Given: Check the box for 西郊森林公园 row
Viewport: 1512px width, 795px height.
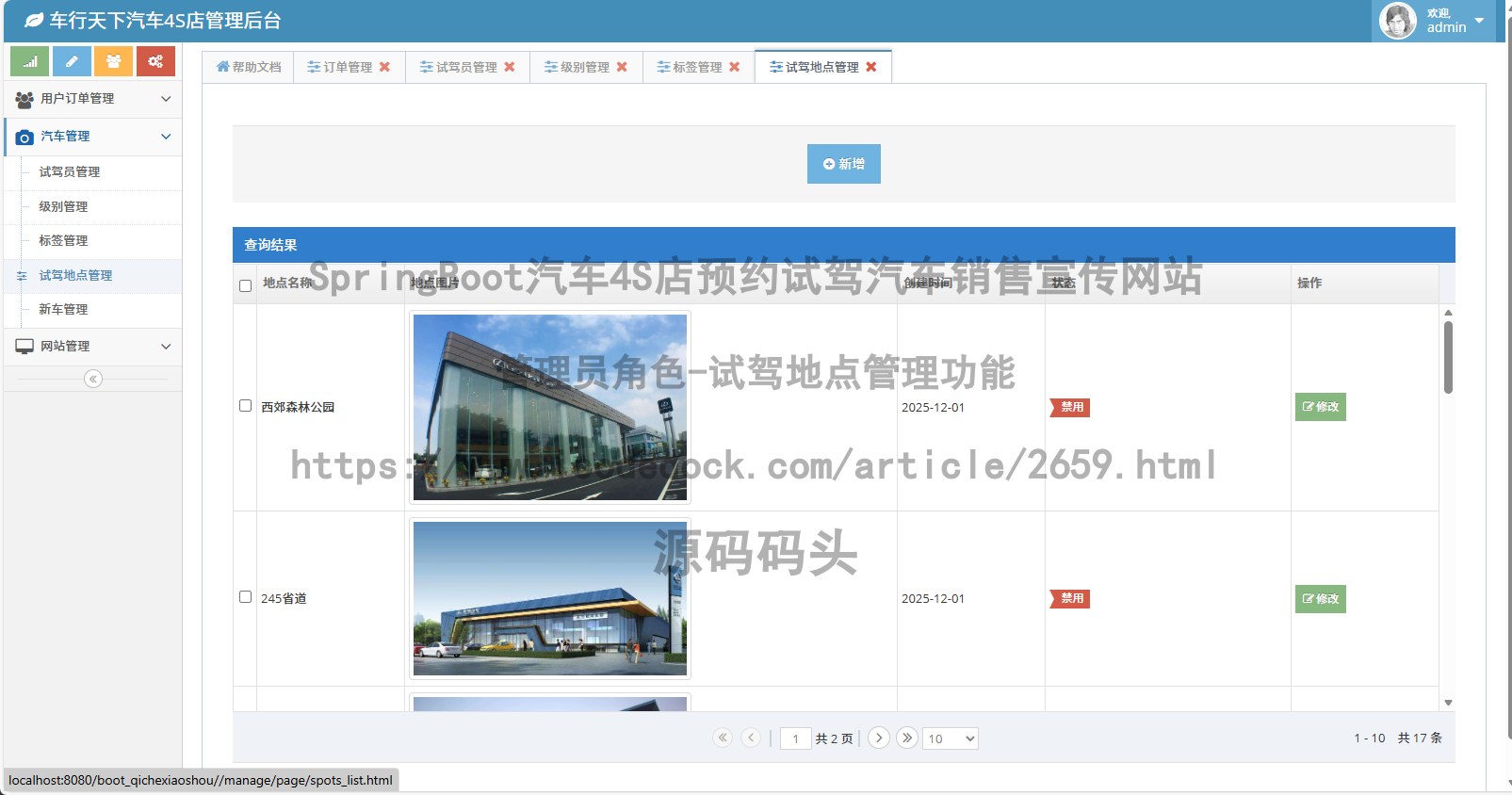Looking at the screenshot, I should (x=245, y=406).
